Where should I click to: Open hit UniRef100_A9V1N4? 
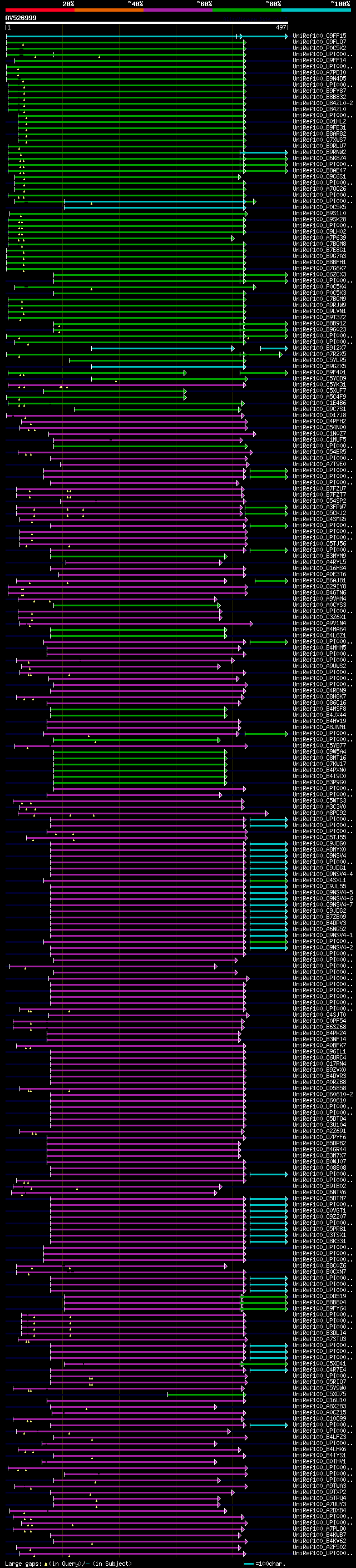(319, 624)
